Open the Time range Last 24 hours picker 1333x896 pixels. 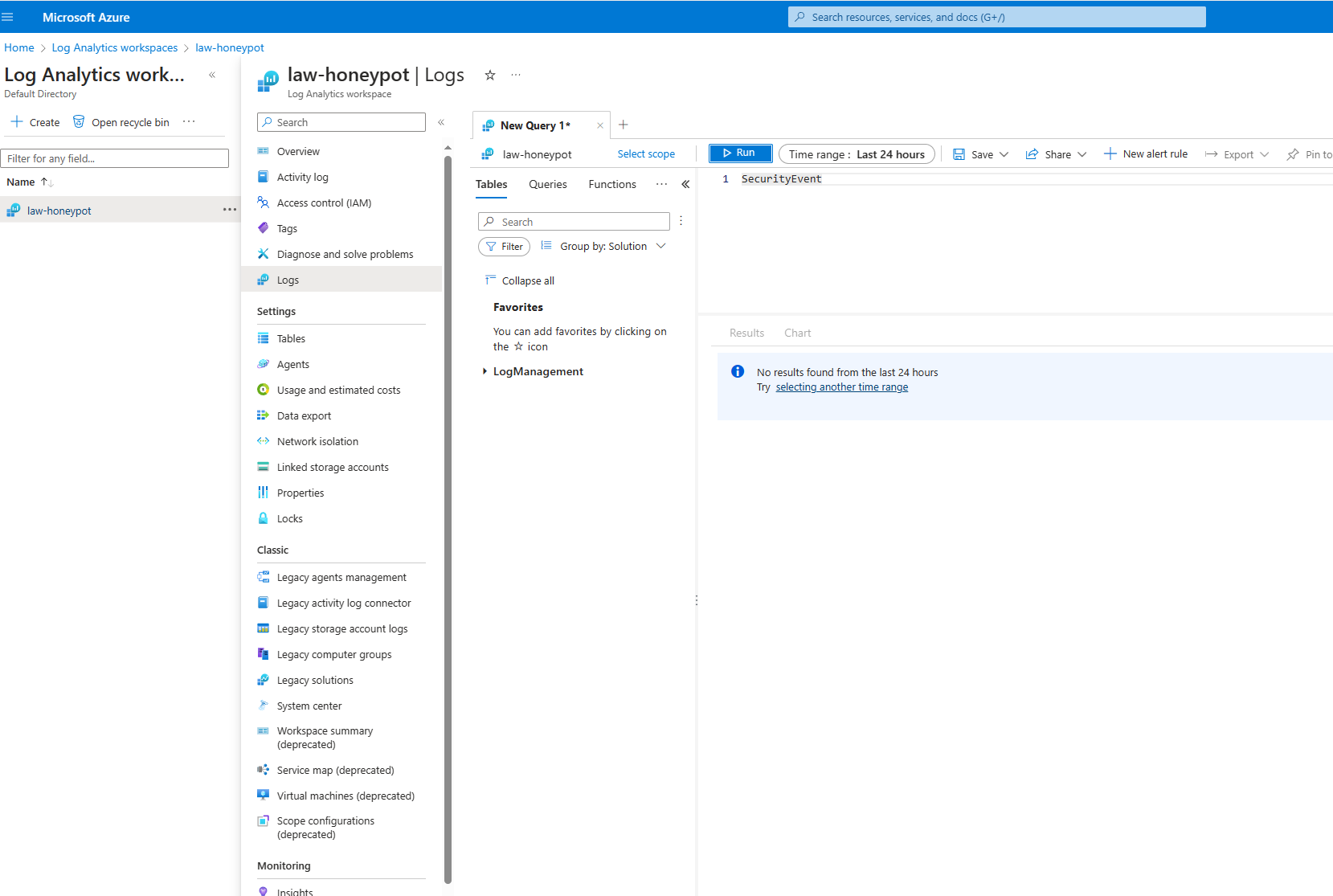(x=857, y=154)
